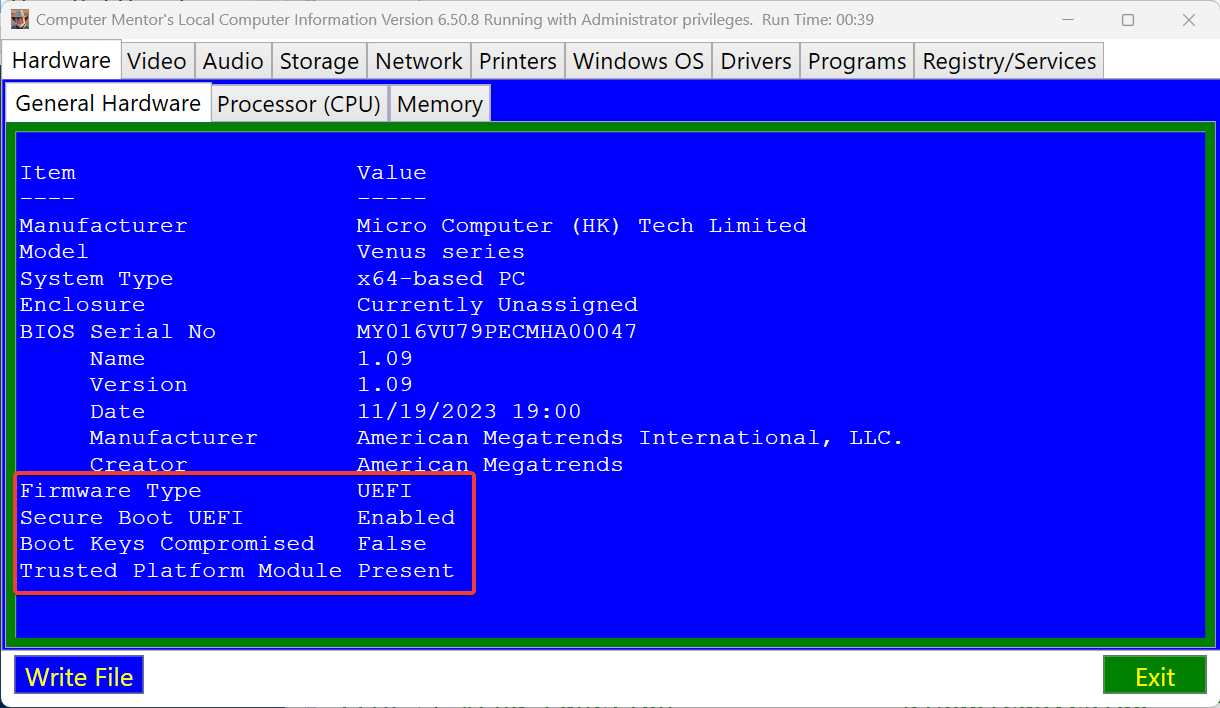Viewport: 1220px width, 708px height.
Task: Click the BIOS serial number value
Action: pyautogui.click(x=497, y=332)
